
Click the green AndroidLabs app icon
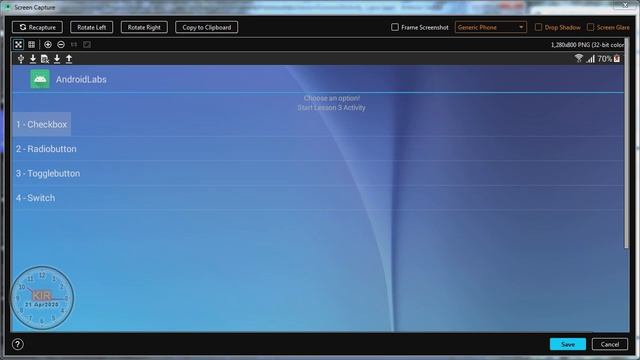click(40, 79)
